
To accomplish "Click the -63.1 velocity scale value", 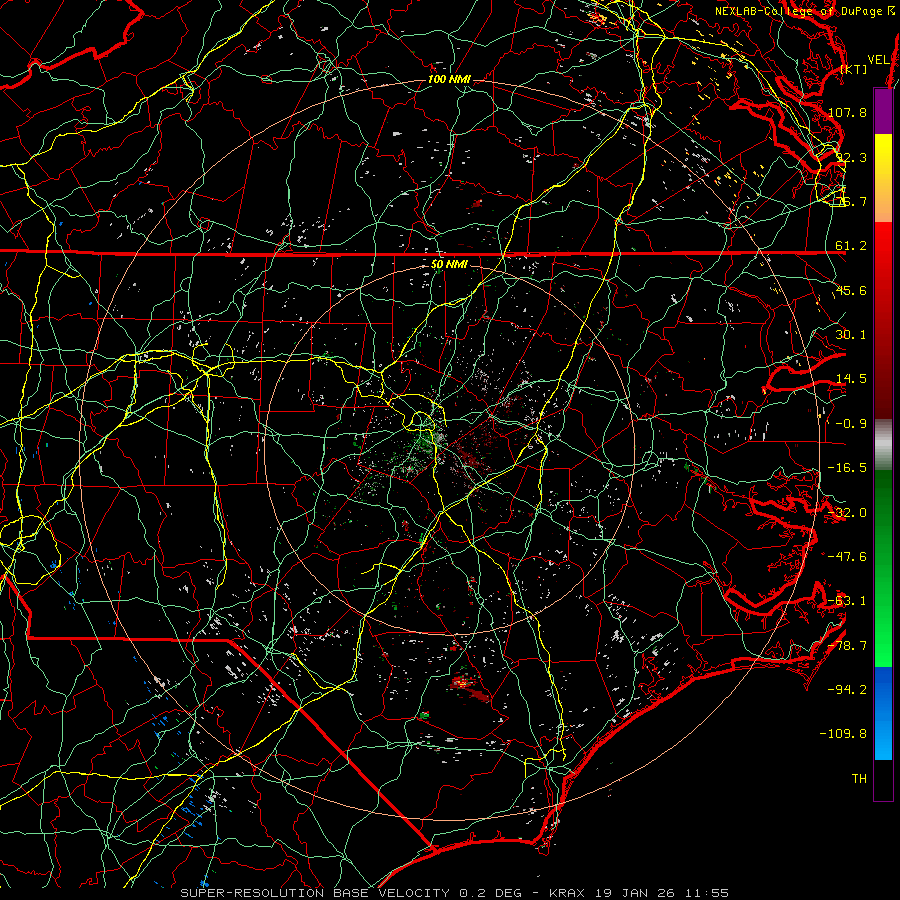I will pos(847,601).
